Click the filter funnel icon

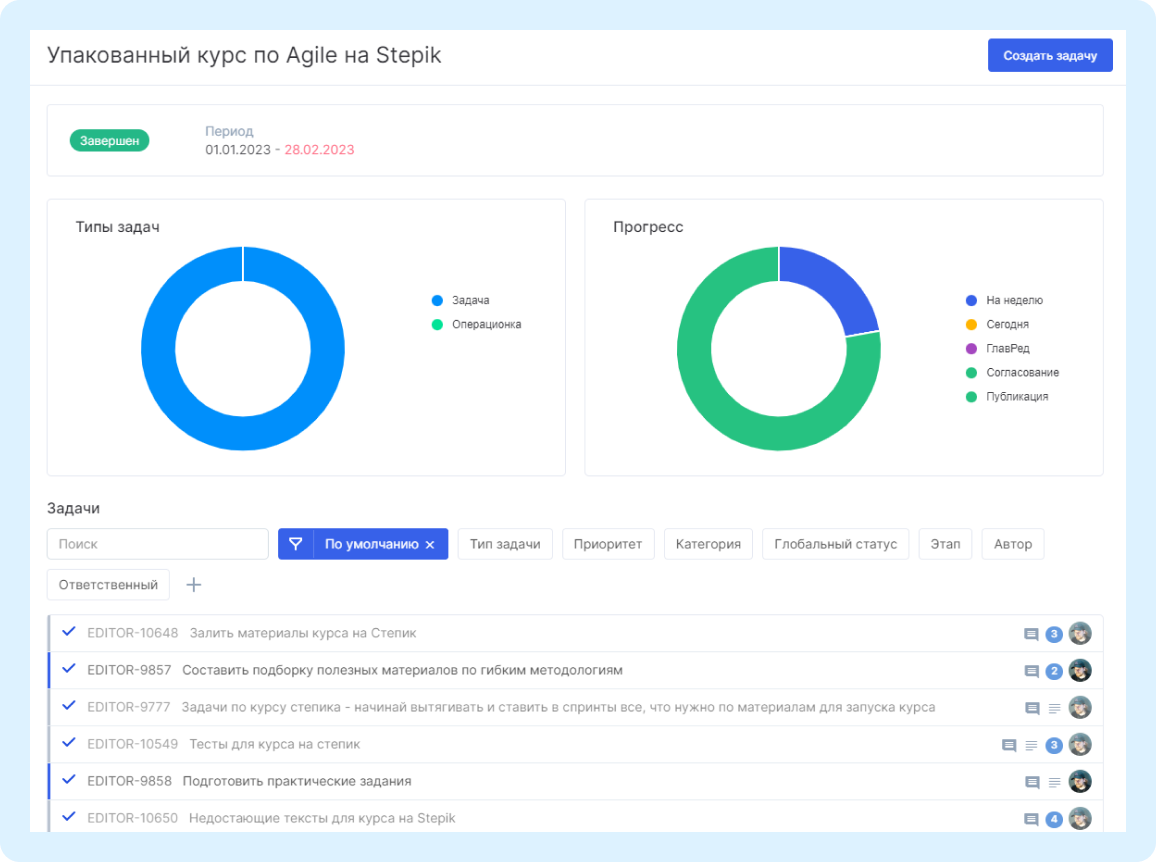point(296,543)
